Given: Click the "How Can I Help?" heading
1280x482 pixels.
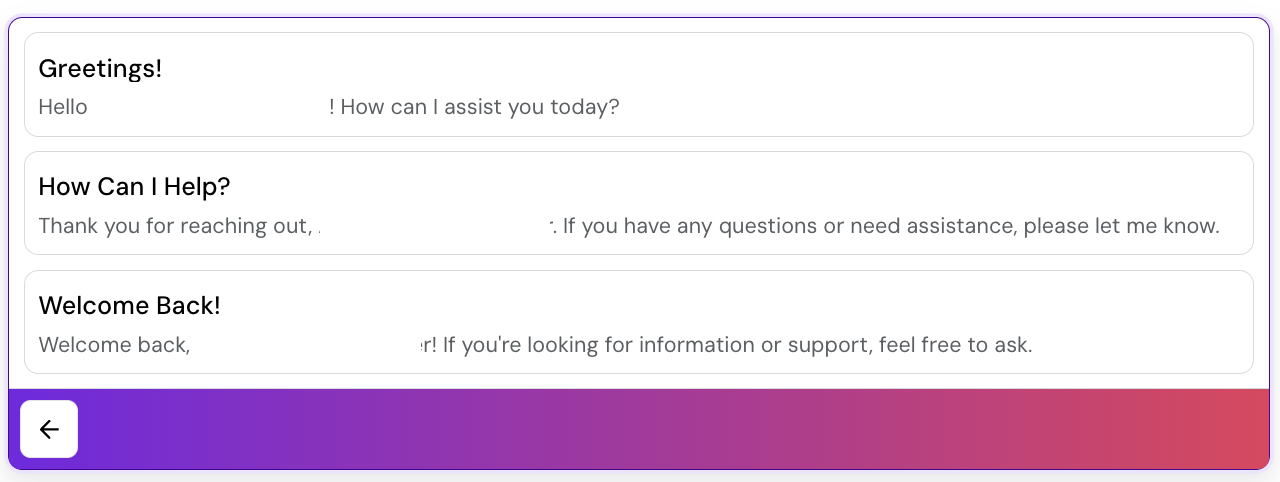Looking at the screenshot, I should (135, 186).
